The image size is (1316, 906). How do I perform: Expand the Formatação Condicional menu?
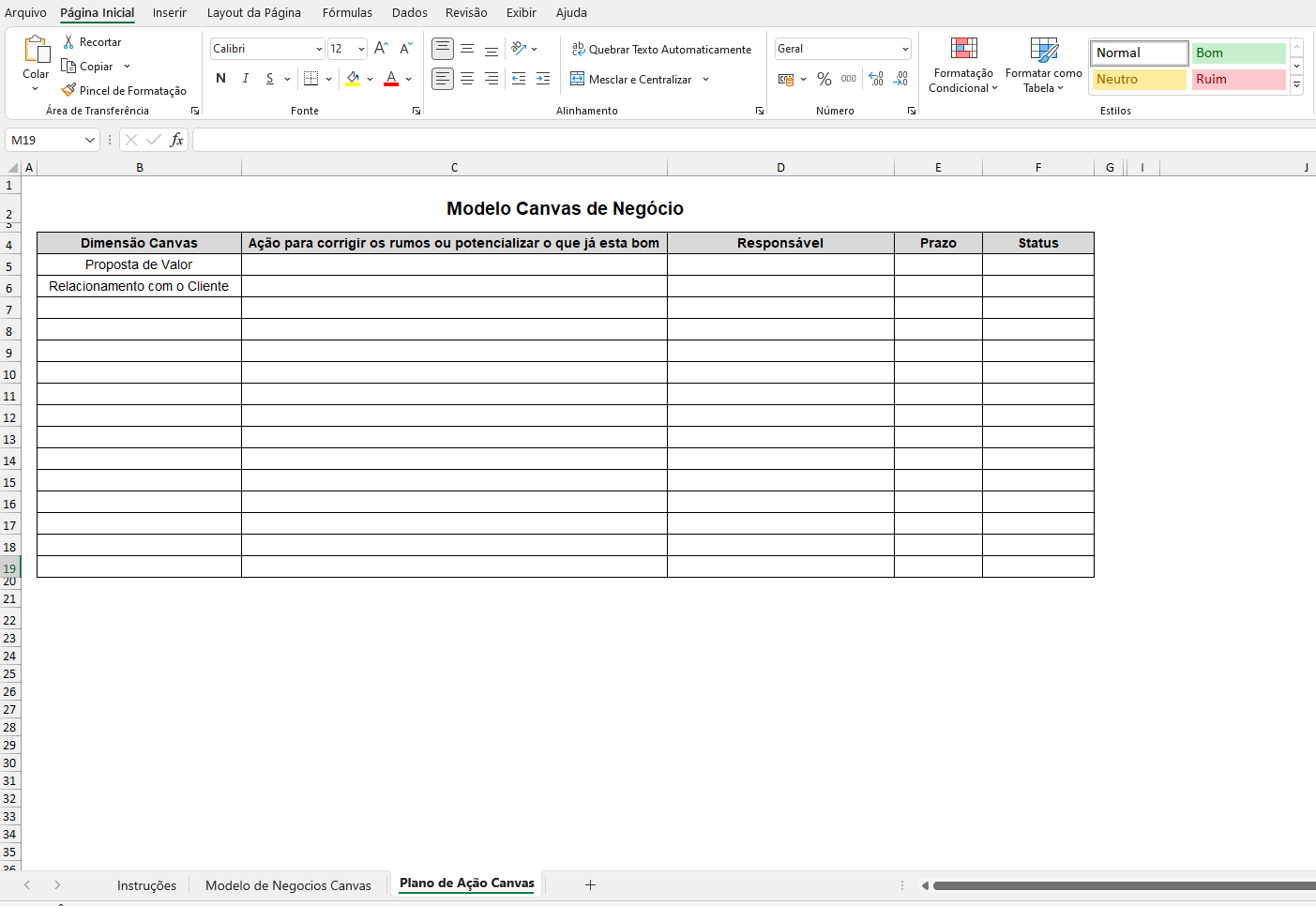point(963,64)
